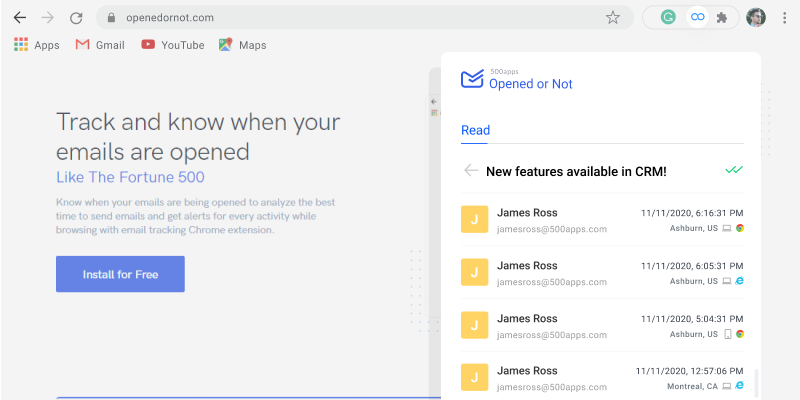Image resolution: width=800 pixels, height=400 pixels.
Task: Reload the openedornot.com page
Action: [76, 18]
